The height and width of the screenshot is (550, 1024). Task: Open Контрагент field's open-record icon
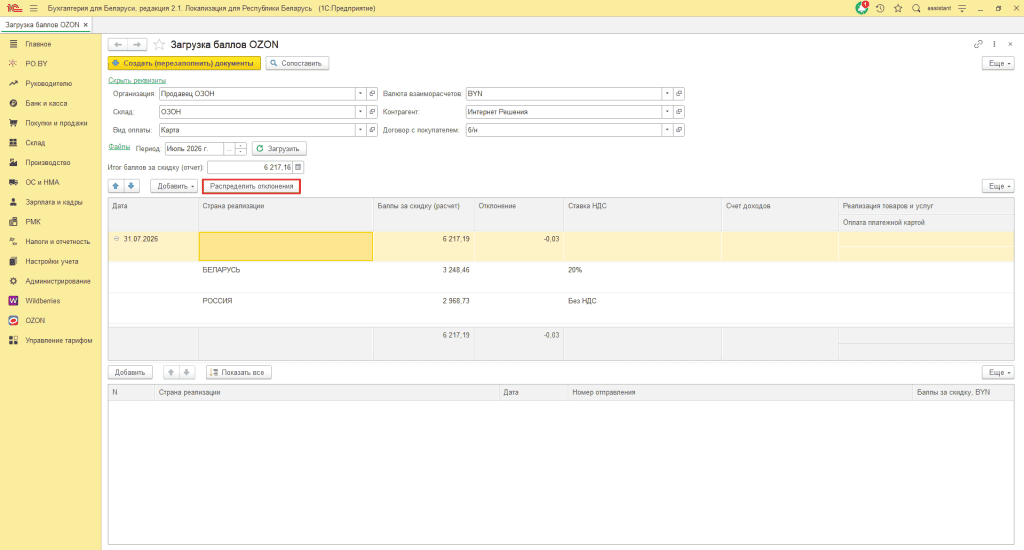tap(679, 112)
